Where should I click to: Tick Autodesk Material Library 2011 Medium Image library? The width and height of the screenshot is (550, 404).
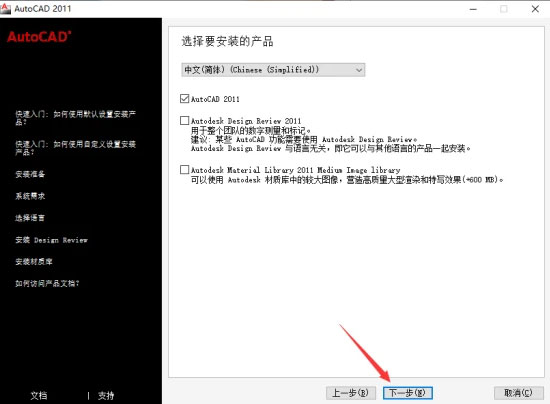pos(185,170)
